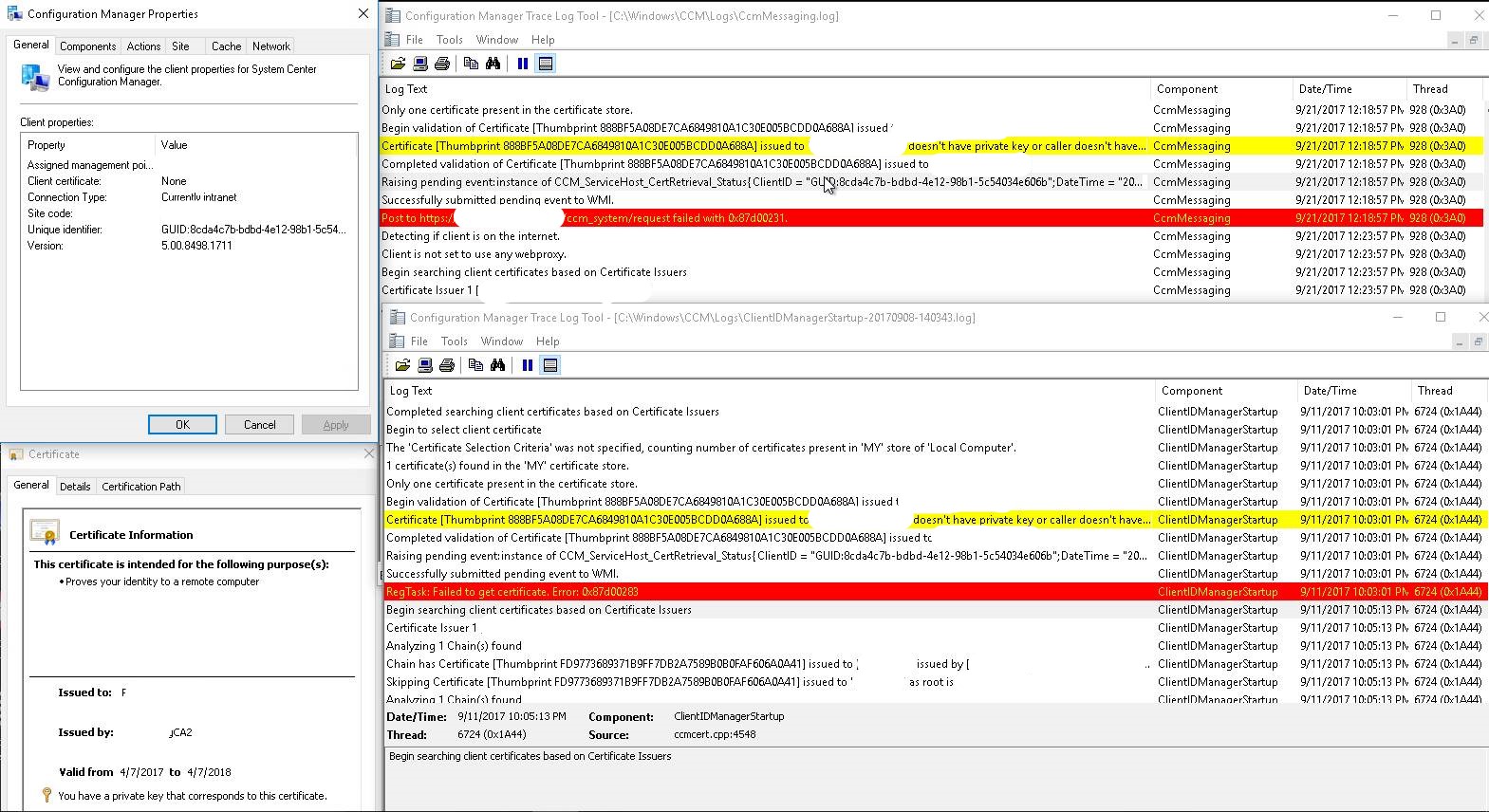Switch to Actions tab in Configuration Manager Properties
The height and width of the screenshot is (812, 1489).
click(x=143, y=46)
